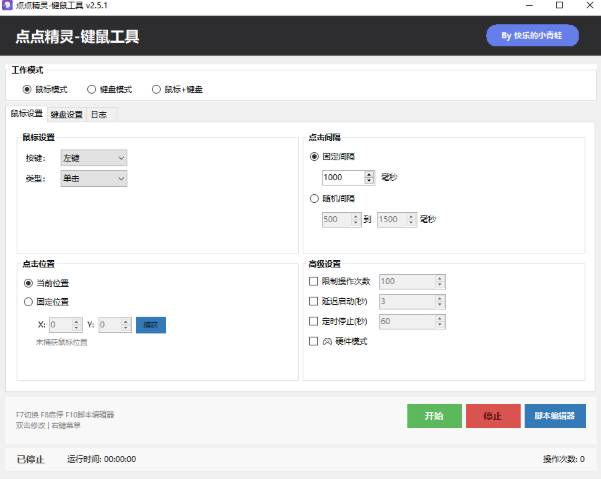Increase the 1500 random maximum value

pyautogui.click(x=411, y=216)
